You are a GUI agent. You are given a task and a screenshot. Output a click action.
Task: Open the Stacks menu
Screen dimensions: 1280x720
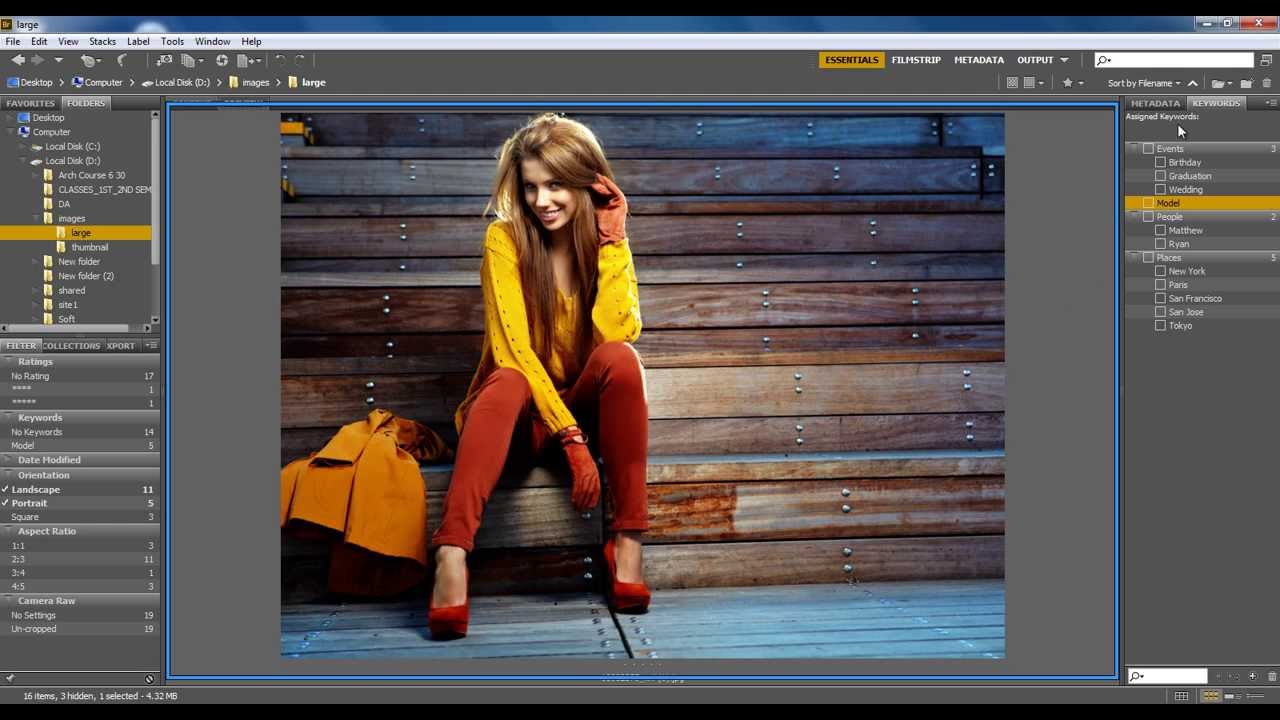click(102, 42)
